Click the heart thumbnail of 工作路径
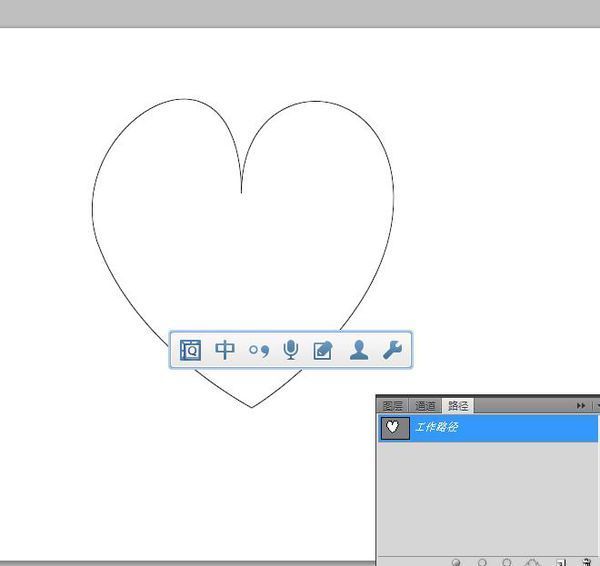 point(395,428)
